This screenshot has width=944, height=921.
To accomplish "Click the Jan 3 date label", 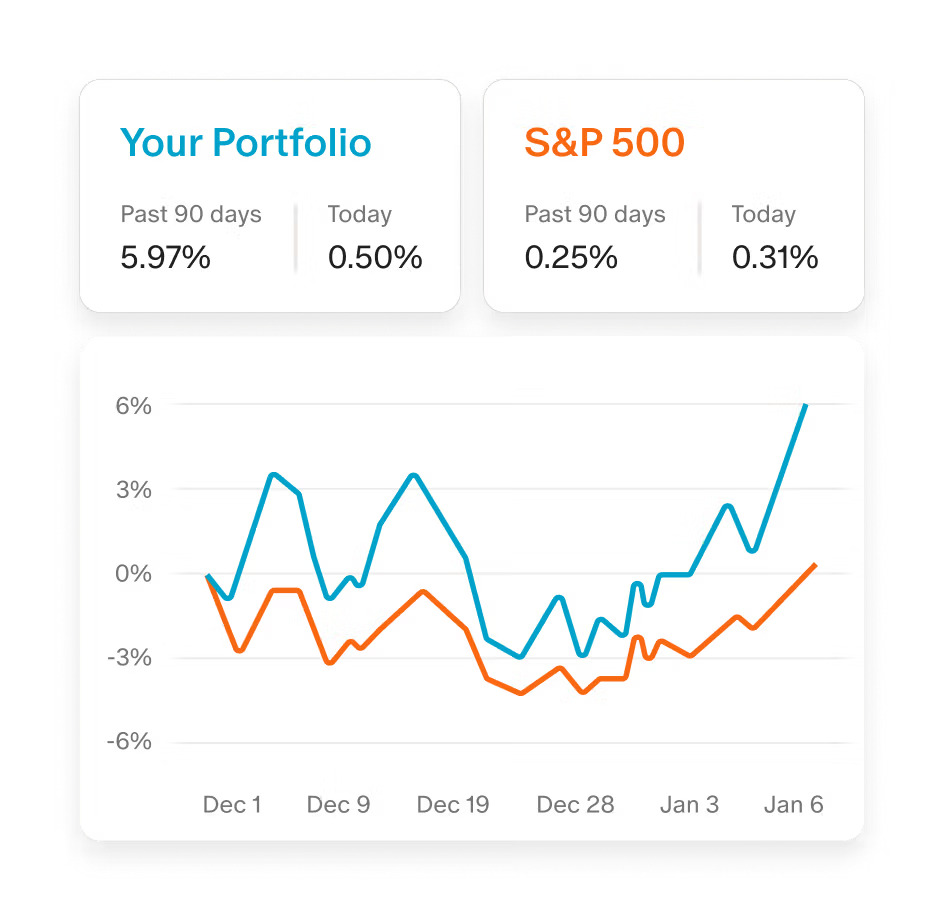I will coord(689,805).
